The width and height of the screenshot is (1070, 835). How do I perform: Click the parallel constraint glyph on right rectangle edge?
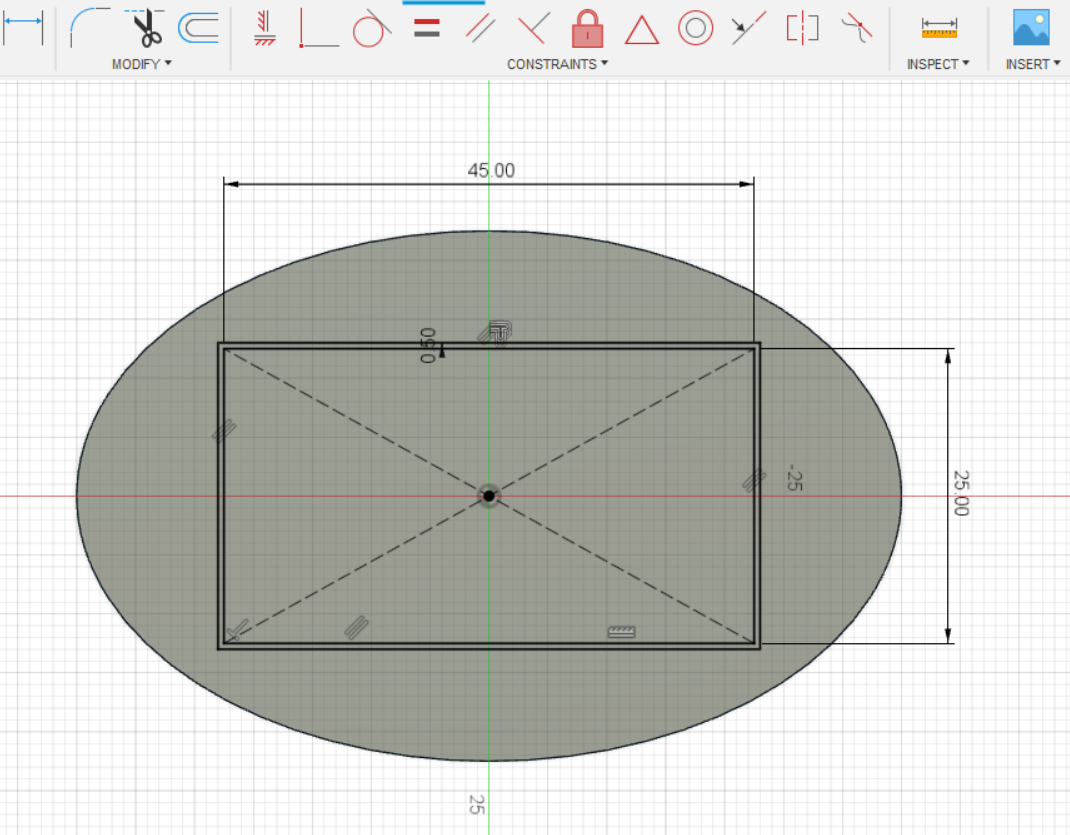(753, 480)
